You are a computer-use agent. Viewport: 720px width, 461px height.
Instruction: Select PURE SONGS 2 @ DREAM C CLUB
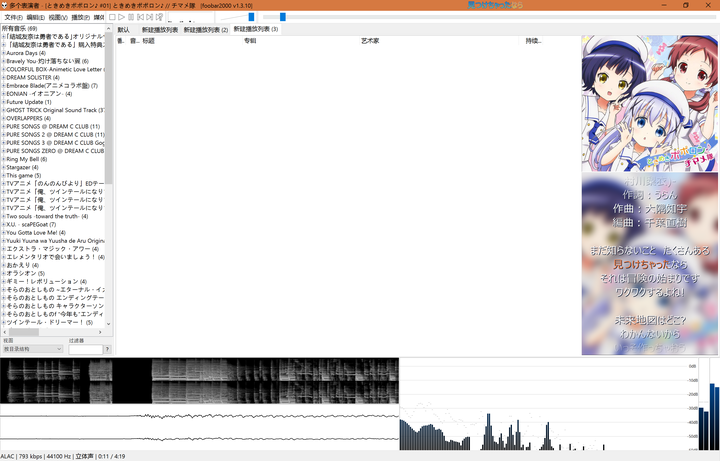55,135
